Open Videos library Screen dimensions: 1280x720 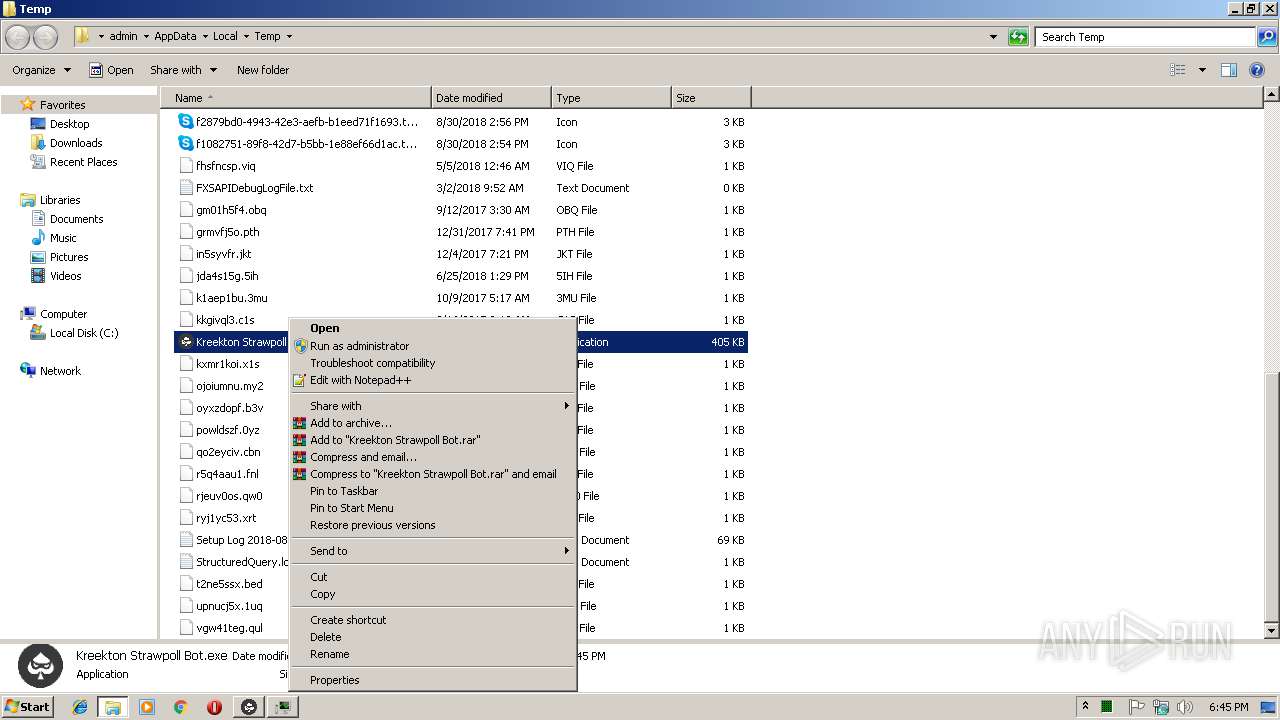[x=65, y=276]
